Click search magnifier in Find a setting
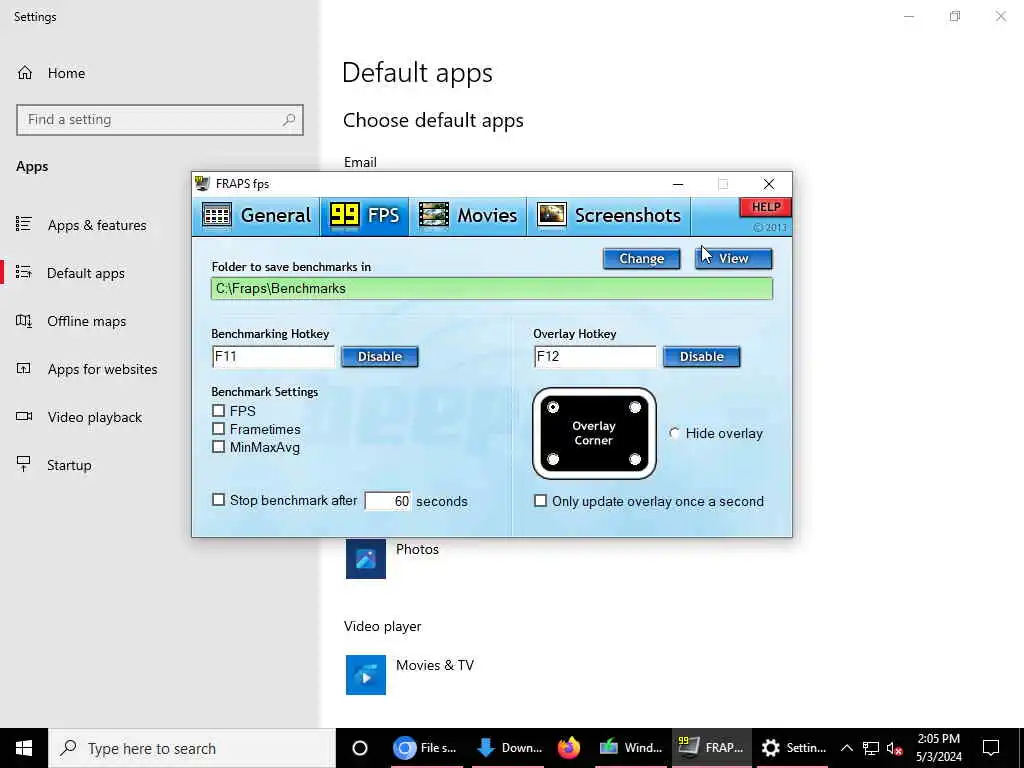This screenshot has height=768, width=1024. 289,120
